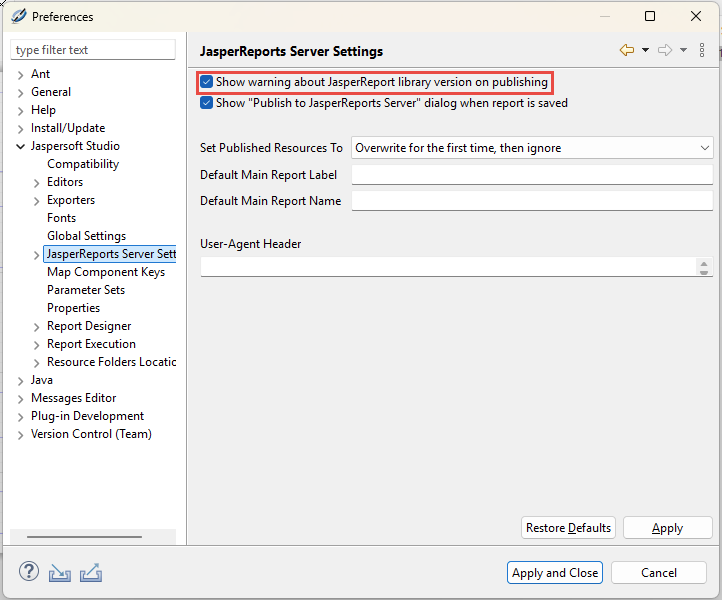Expand the Report Designer node
This screenshot has height=600, width=722.
pos(36,327)
